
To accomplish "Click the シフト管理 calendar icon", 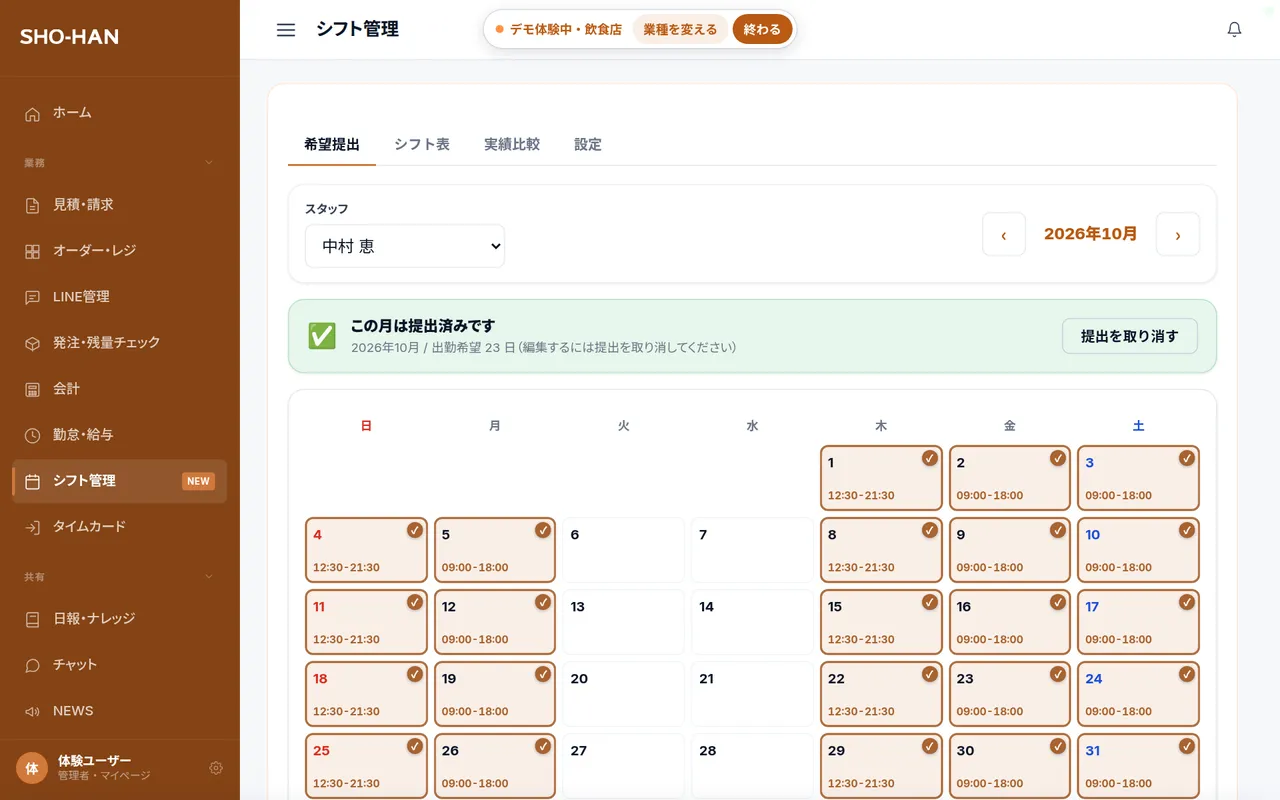I will pyautogui.click(x=33, y=481).
